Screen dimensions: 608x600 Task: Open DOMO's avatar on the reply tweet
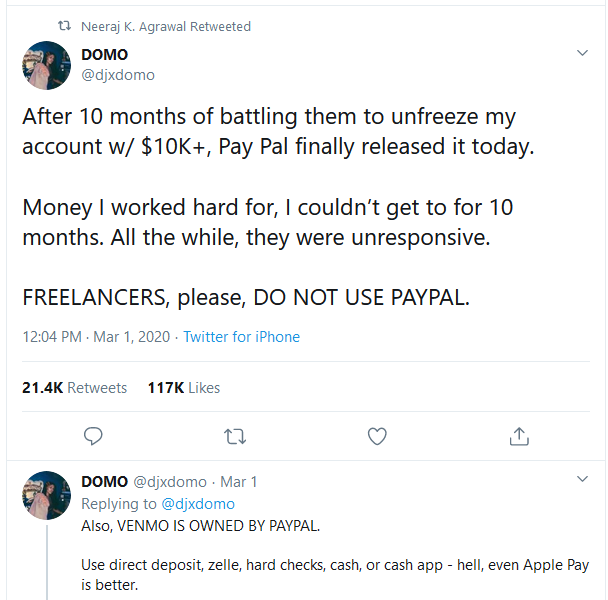click(46, 495)
